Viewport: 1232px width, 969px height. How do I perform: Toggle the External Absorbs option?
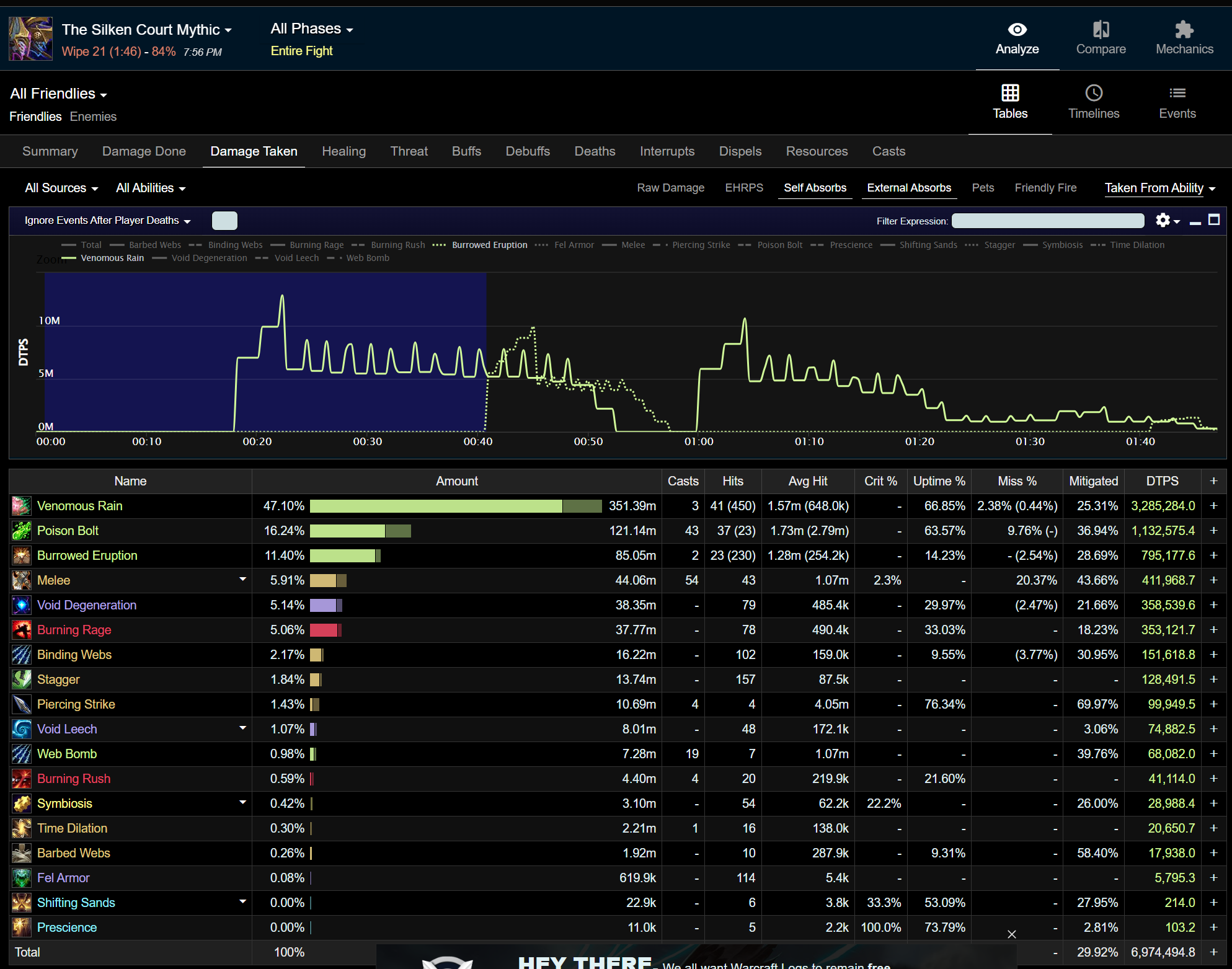point(908,188)
